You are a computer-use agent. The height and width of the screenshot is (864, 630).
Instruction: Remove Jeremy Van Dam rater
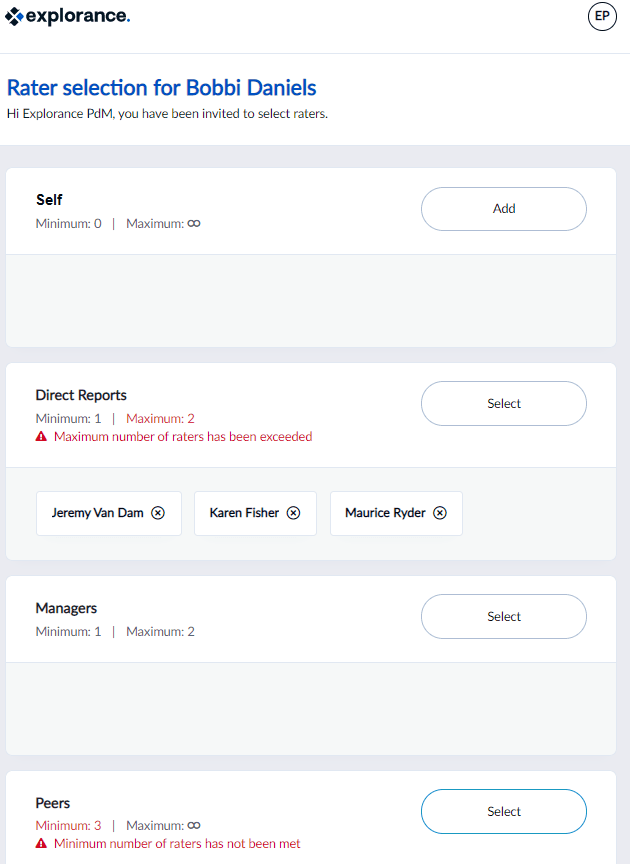click(x=158, y=513)
